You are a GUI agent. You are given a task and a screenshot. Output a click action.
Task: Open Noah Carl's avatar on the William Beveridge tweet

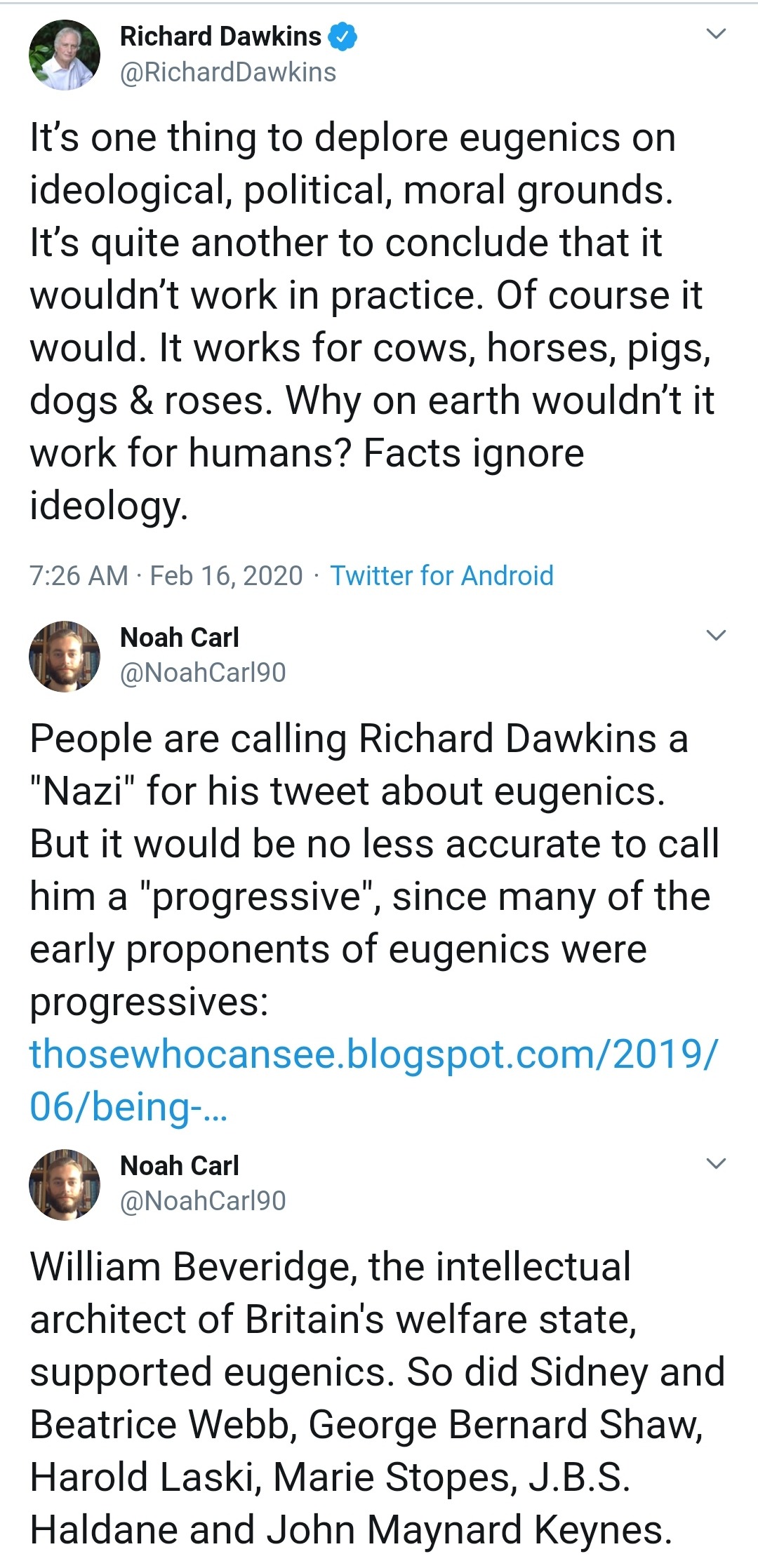coord(64,1184)
